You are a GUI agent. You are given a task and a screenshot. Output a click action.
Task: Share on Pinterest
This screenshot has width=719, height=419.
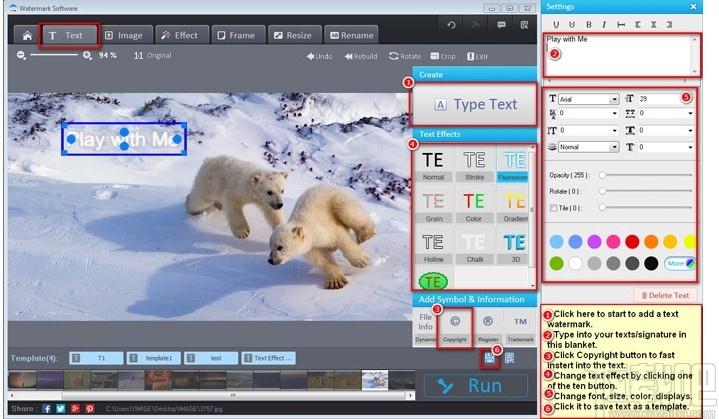[x=89, y=408]
